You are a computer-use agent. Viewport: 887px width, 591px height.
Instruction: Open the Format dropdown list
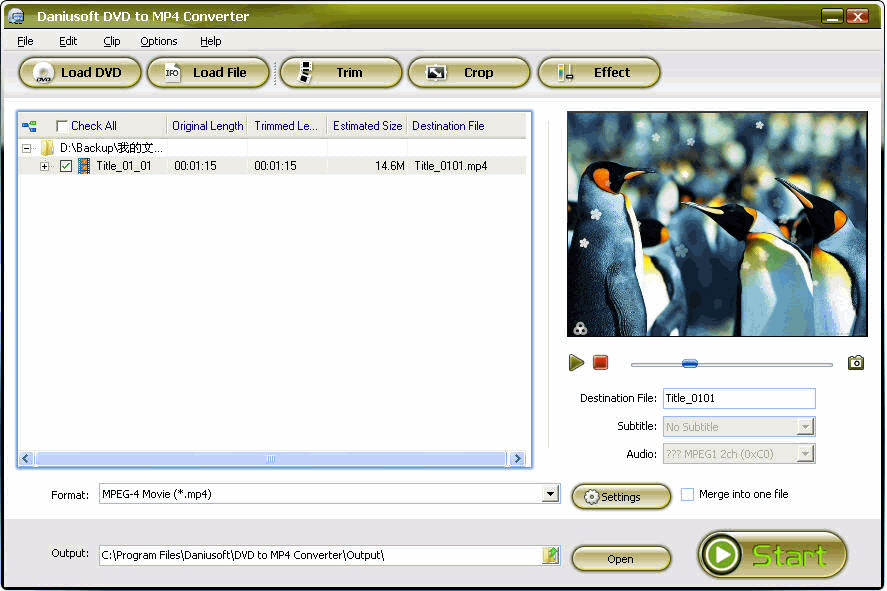[x=550, y=494]
